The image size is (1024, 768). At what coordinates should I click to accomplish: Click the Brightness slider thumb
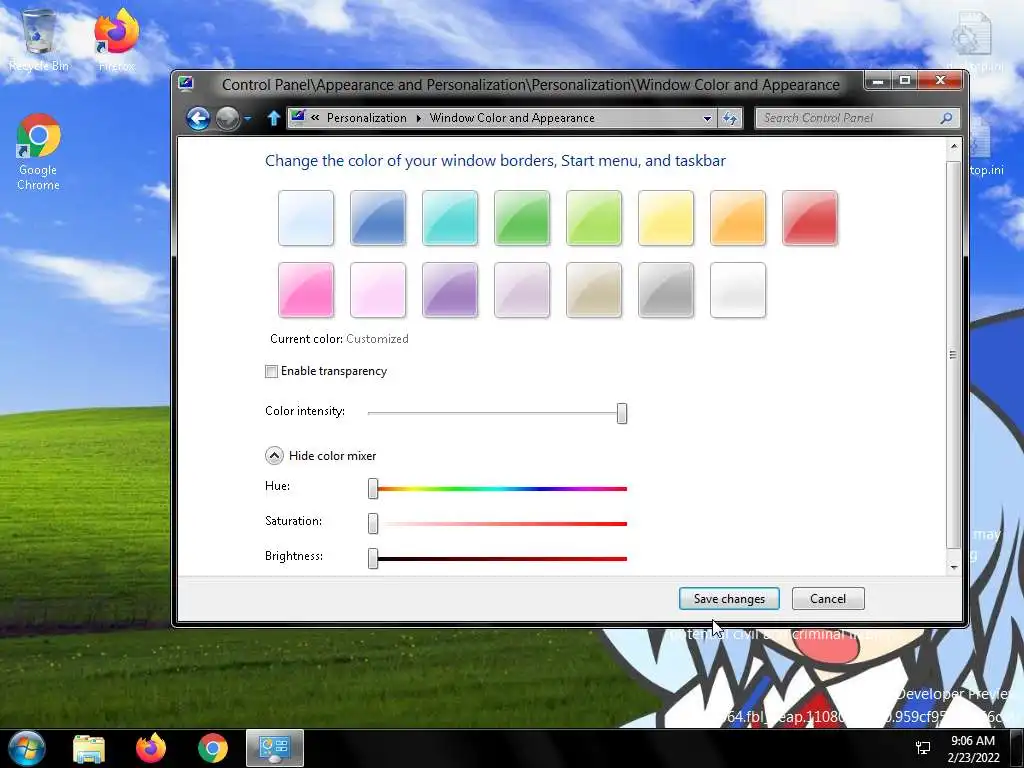pos(373,558)
